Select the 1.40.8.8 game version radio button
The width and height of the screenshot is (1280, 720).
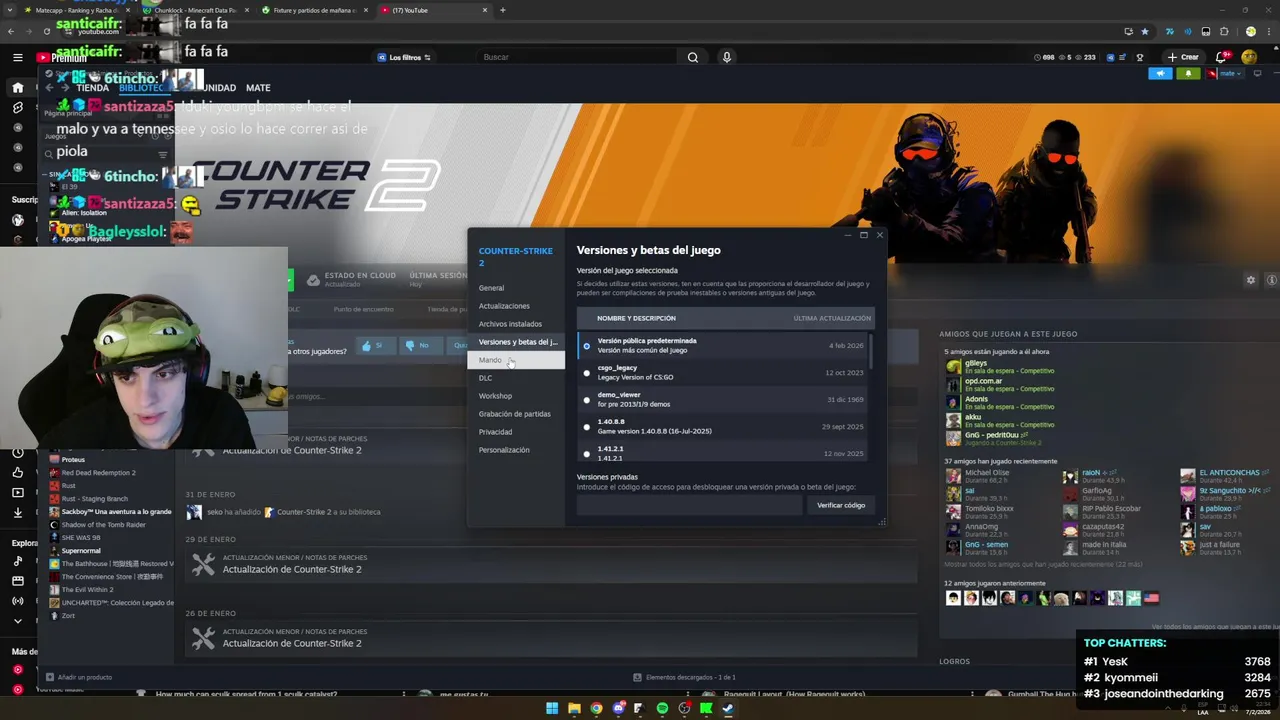pos(587,427)
